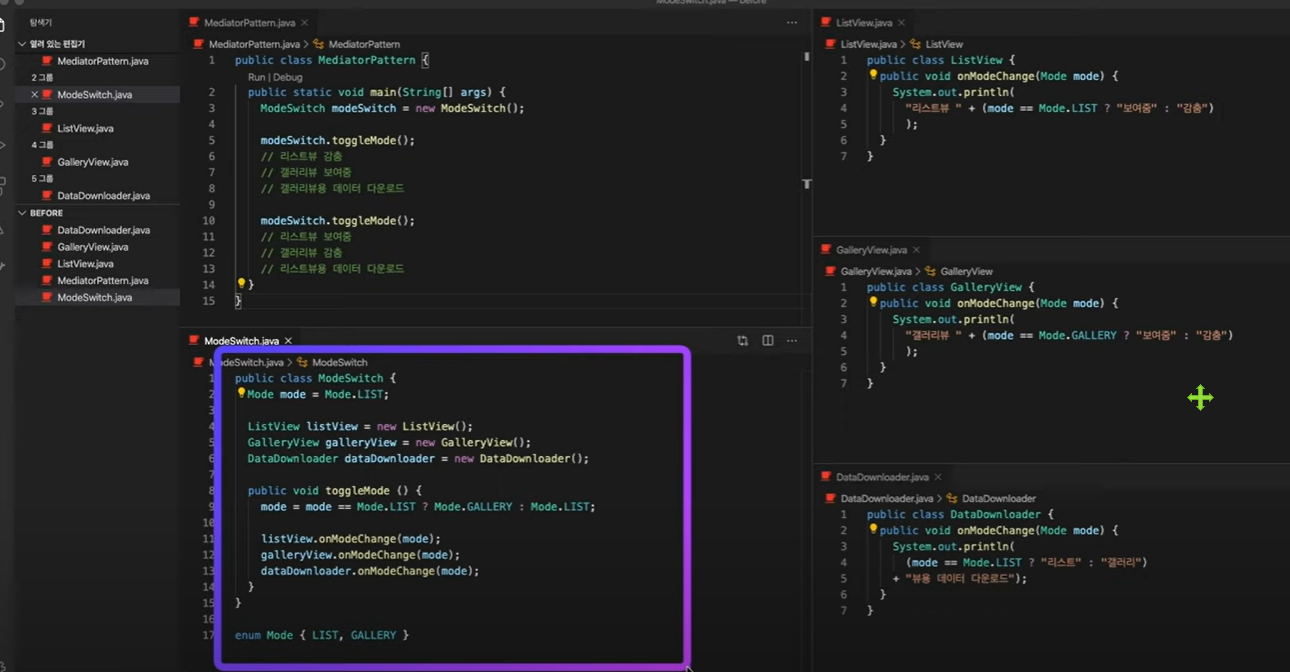Click the comment // 갤러리뷰용 데이터 다운로드
1290x672 pixels.
(x=332, y=188)
